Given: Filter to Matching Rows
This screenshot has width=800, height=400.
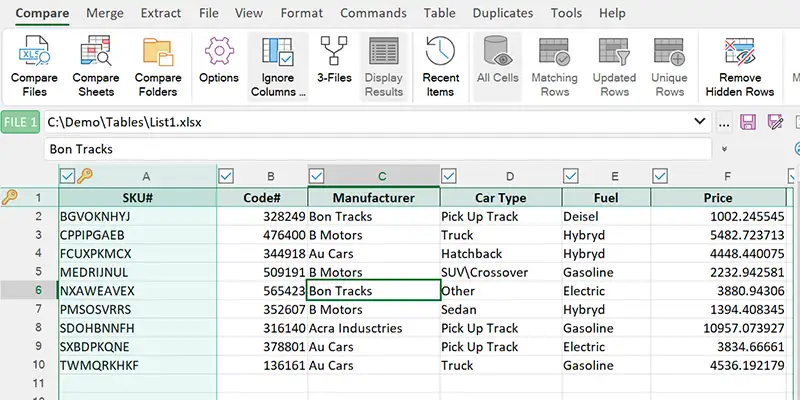Looking at the screenshot, I should [554, 66].
